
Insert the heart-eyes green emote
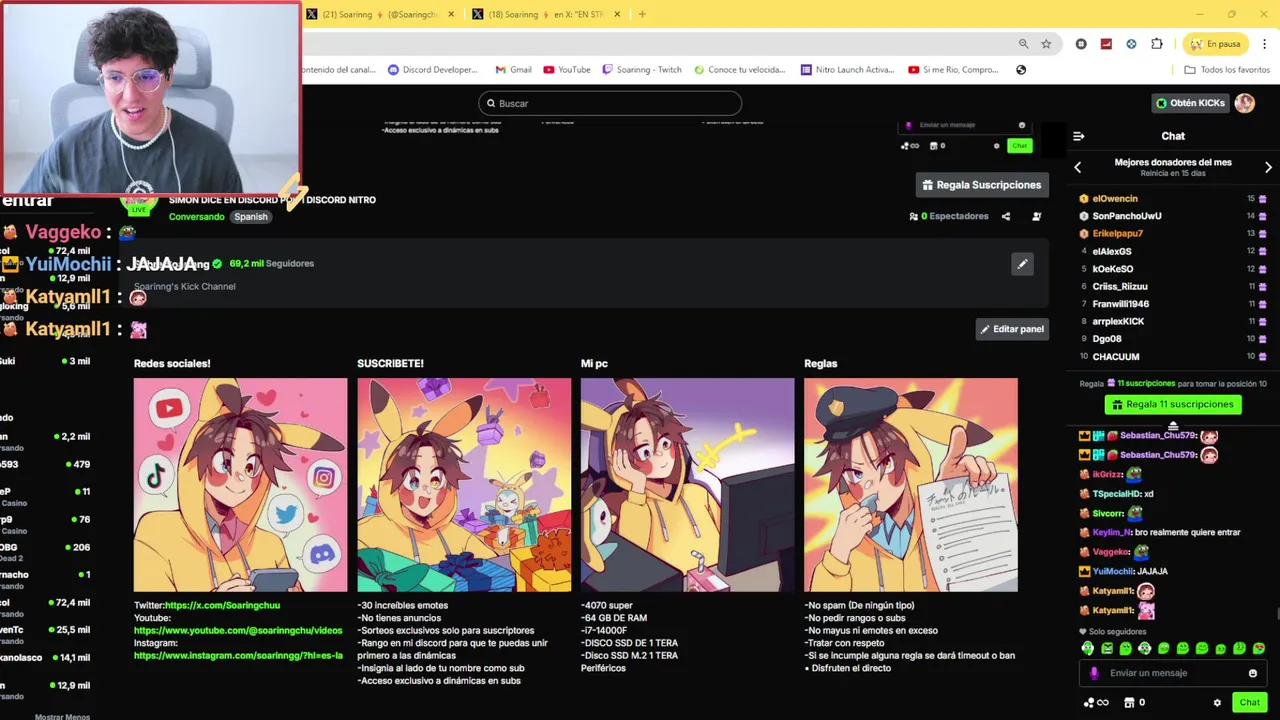[x=1258, y=649]
